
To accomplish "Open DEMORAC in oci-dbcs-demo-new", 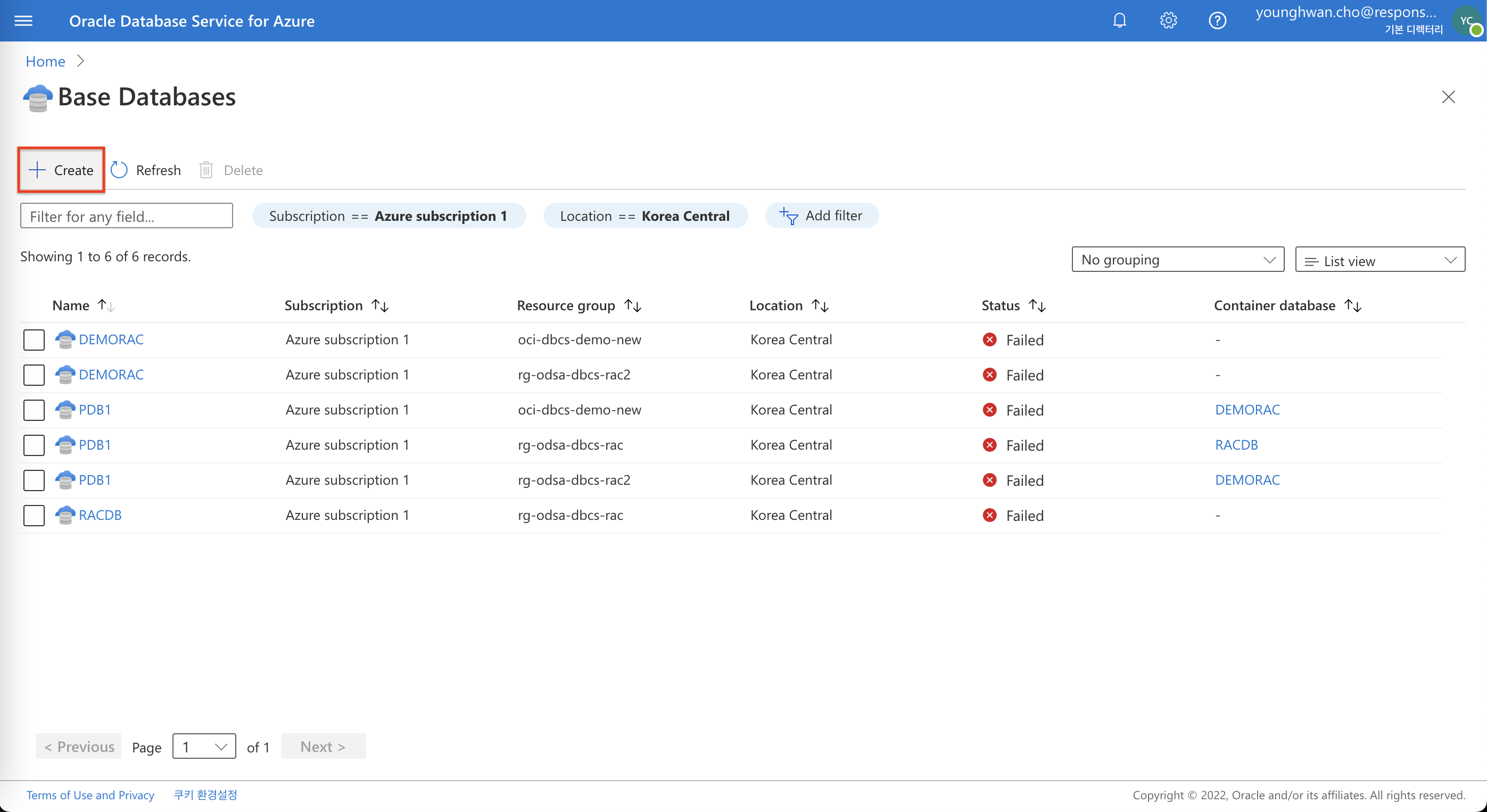I will click(x=111, y=339).
